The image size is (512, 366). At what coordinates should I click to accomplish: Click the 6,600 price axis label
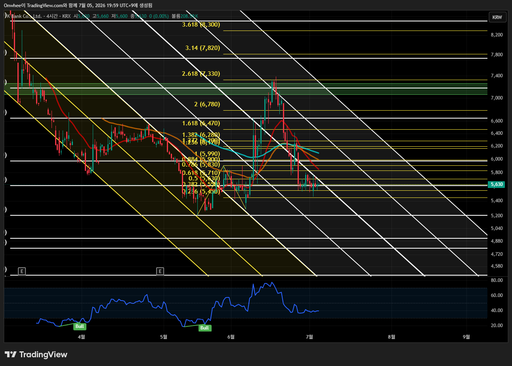(497, 121)
